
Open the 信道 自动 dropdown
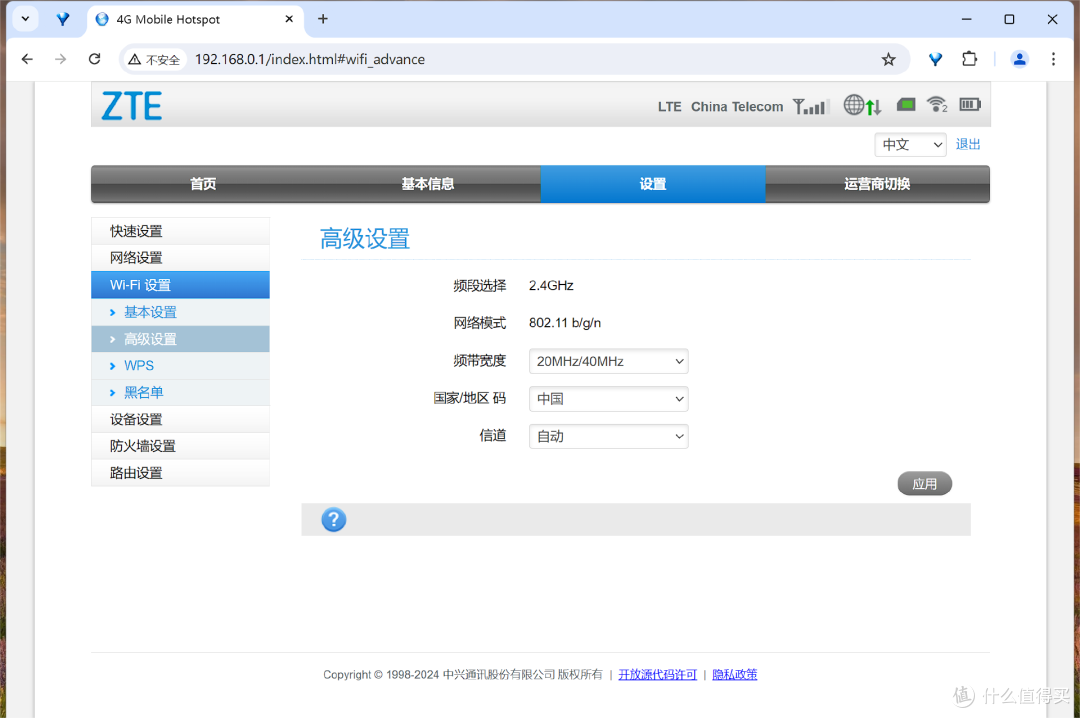608,436
